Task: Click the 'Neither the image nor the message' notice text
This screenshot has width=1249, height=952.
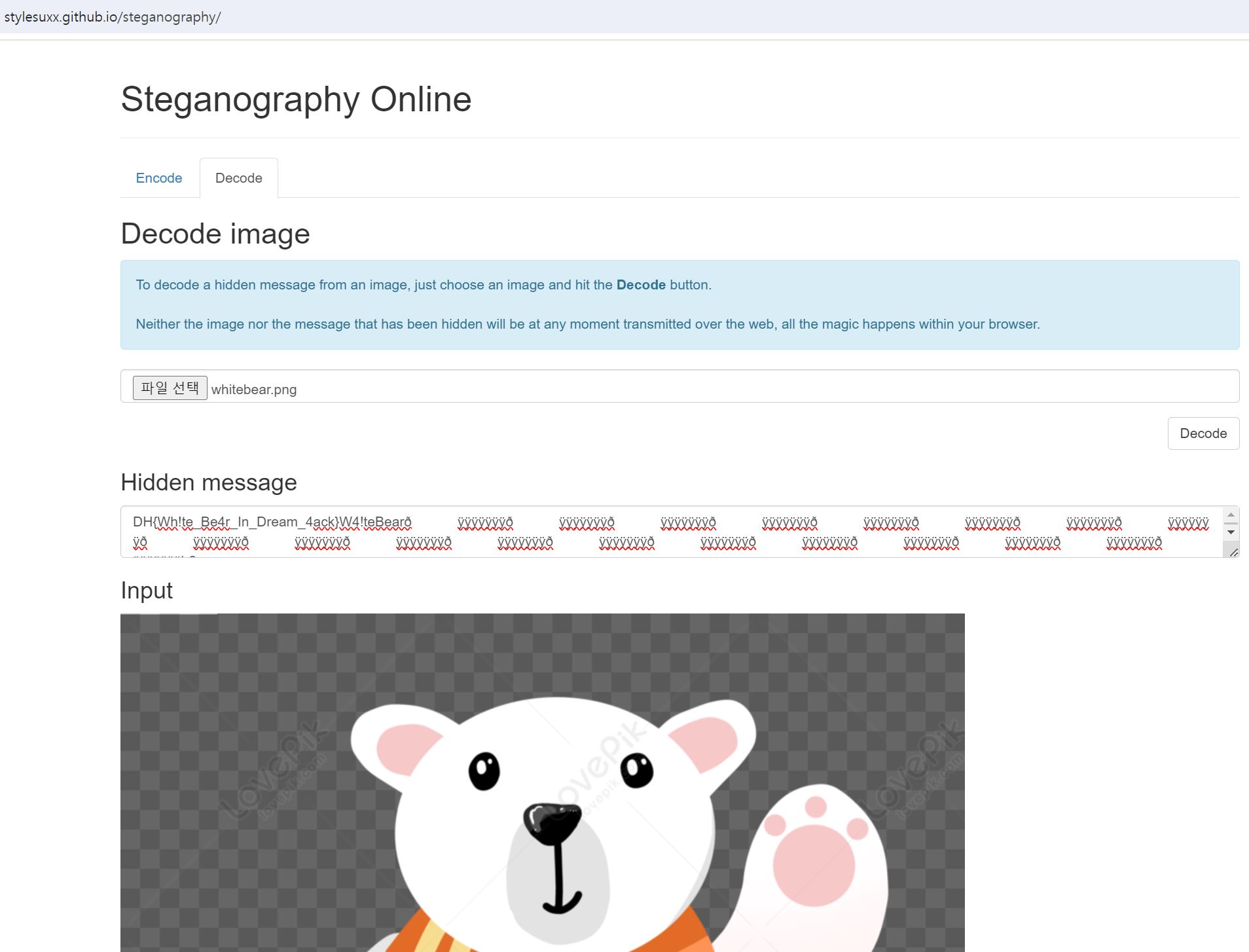Action: coord(588,324)
